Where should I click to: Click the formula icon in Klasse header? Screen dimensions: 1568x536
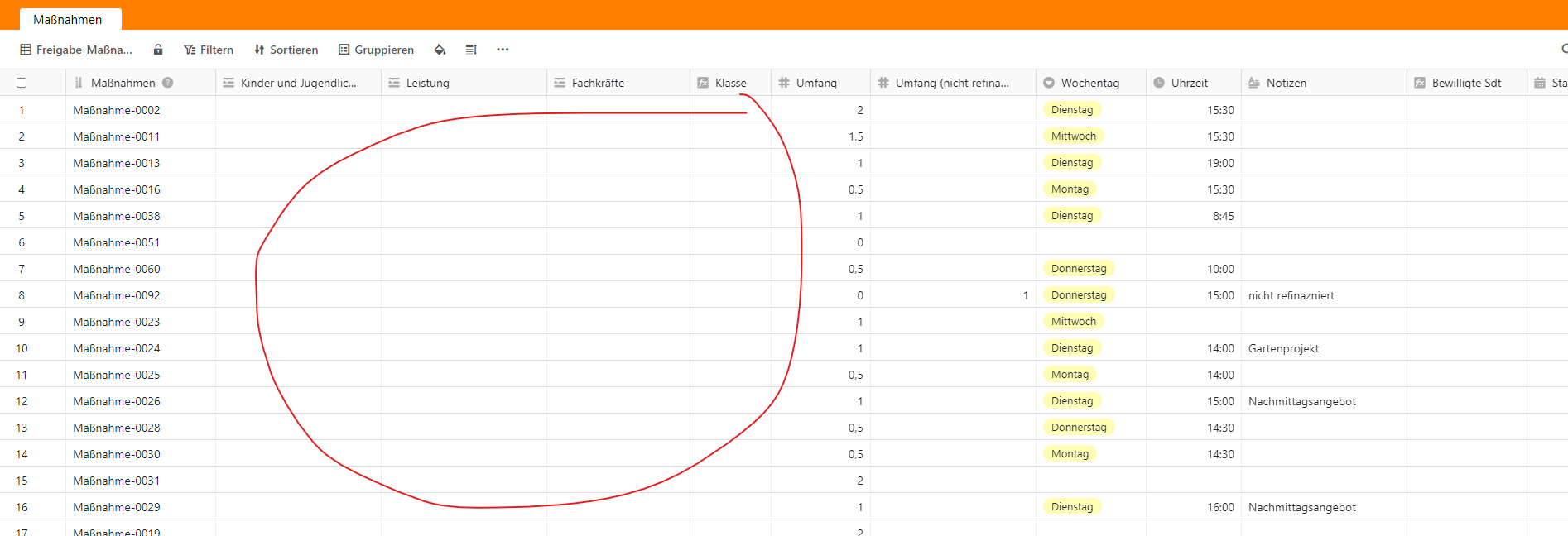pos(703,83)
